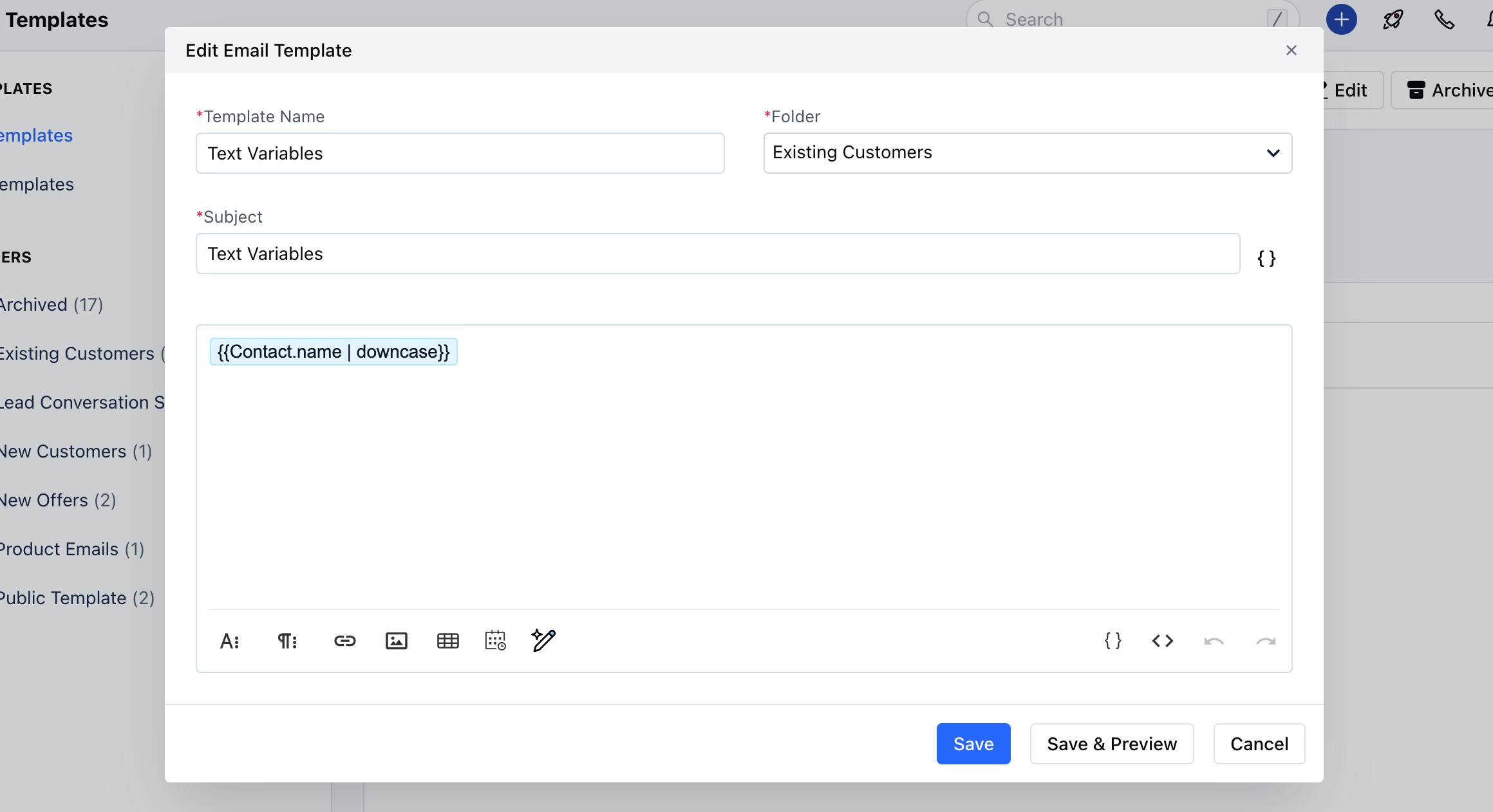
Task: Click the Subject input field
Action: click(717, 254)
